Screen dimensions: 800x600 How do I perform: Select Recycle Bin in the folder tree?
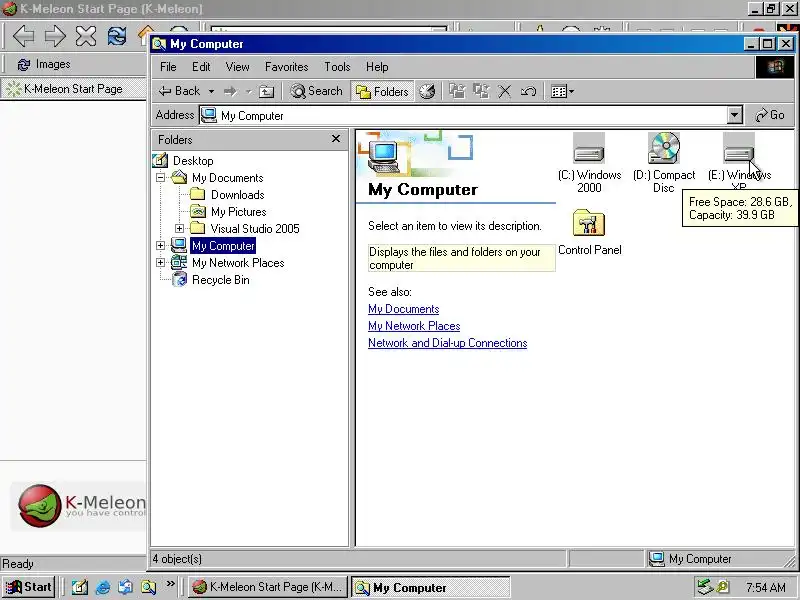point(220,280)
